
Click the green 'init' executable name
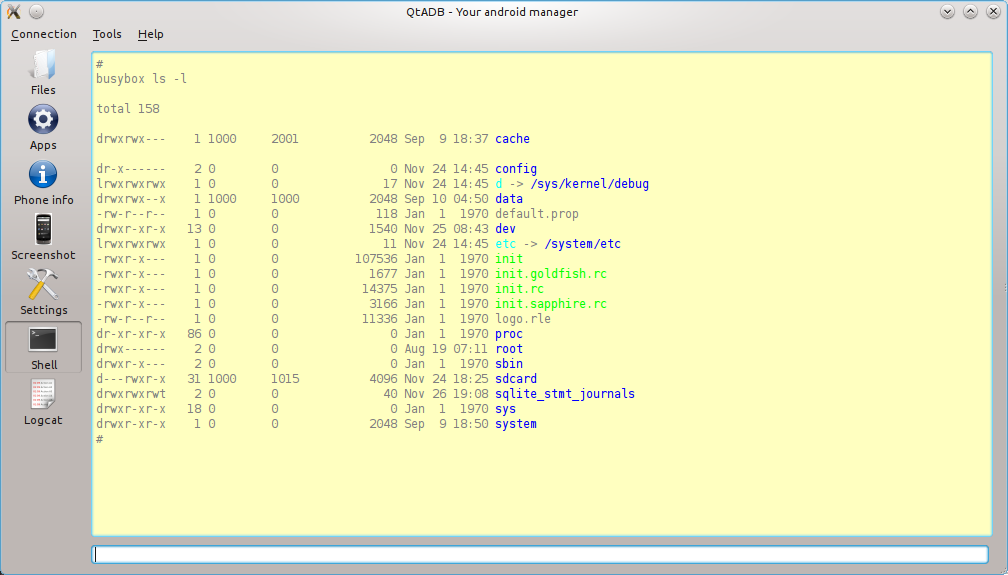point(508,259)
